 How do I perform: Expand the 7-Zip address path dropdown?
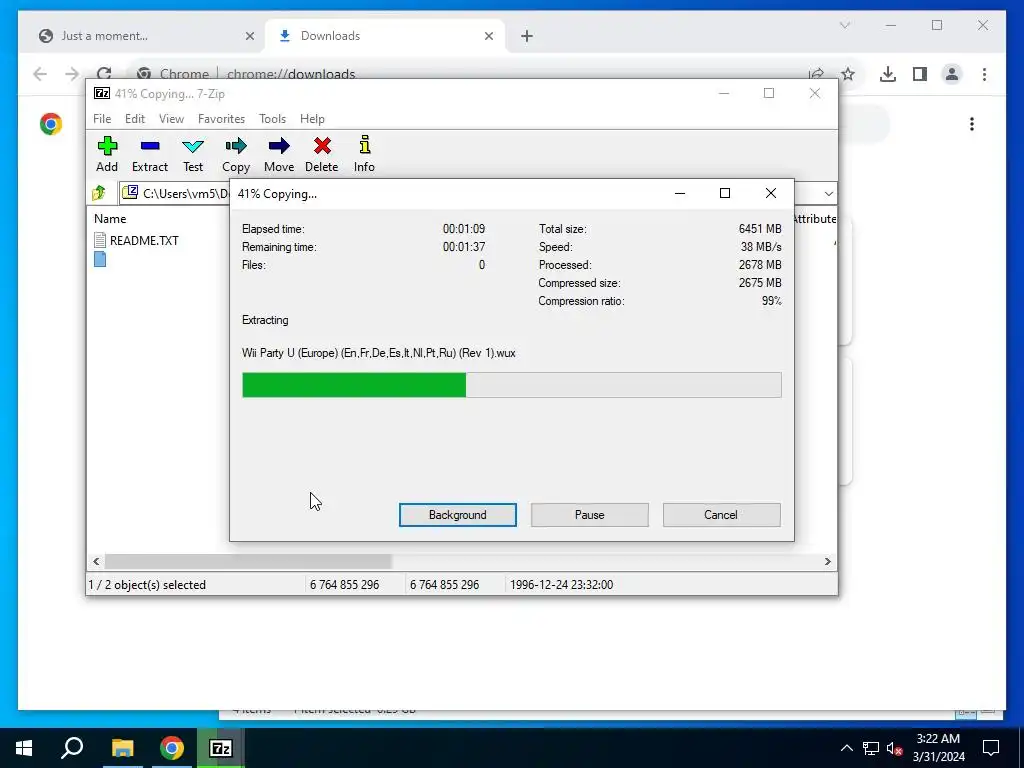click(x=828, y=193)
